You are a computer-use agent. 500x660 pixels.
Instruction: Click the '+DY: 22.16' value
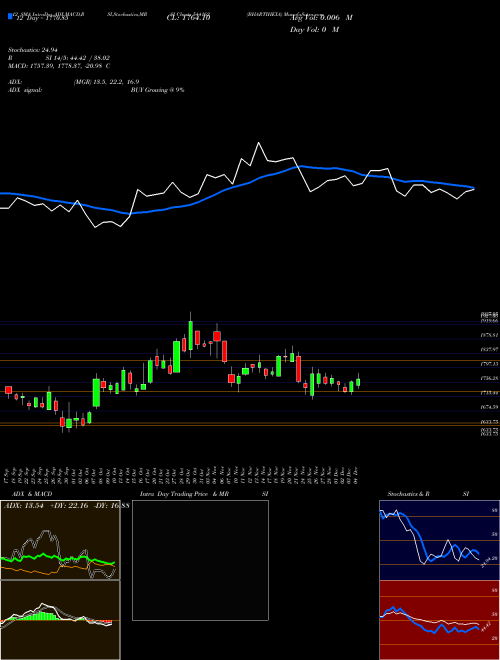[x=69, y=506]
